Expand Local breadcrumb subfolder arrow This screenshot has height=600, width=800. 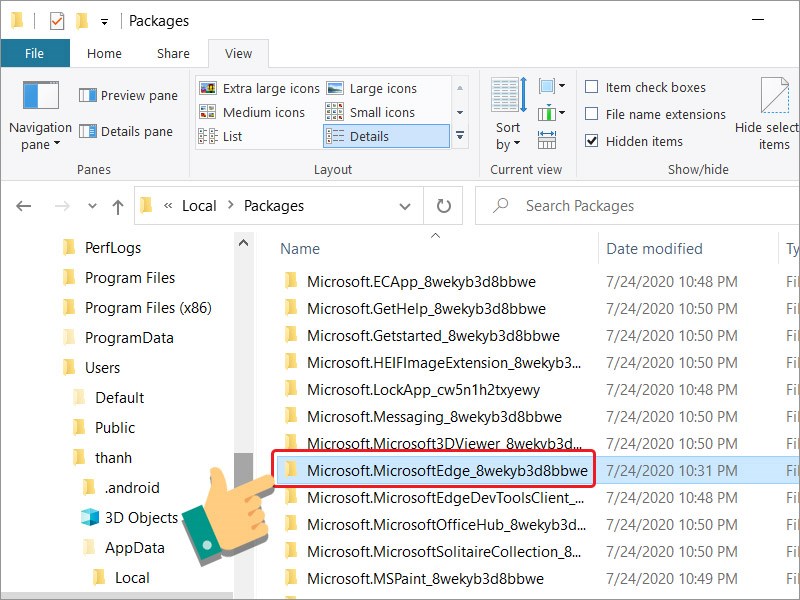point(231,205)
